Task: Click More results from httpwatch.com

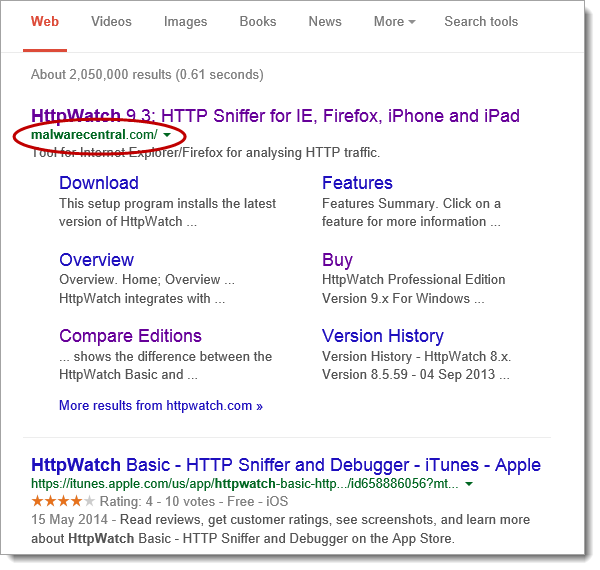Action: pyautogui.click(x=161, y=406)
